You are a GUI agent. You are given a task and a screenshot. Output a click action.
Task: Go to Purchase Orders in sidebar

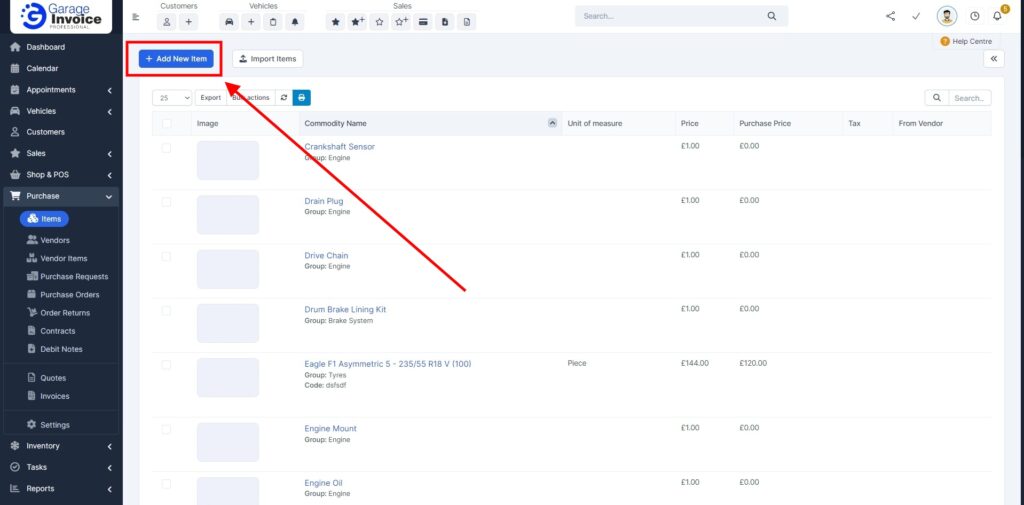[x=69, y=295]
